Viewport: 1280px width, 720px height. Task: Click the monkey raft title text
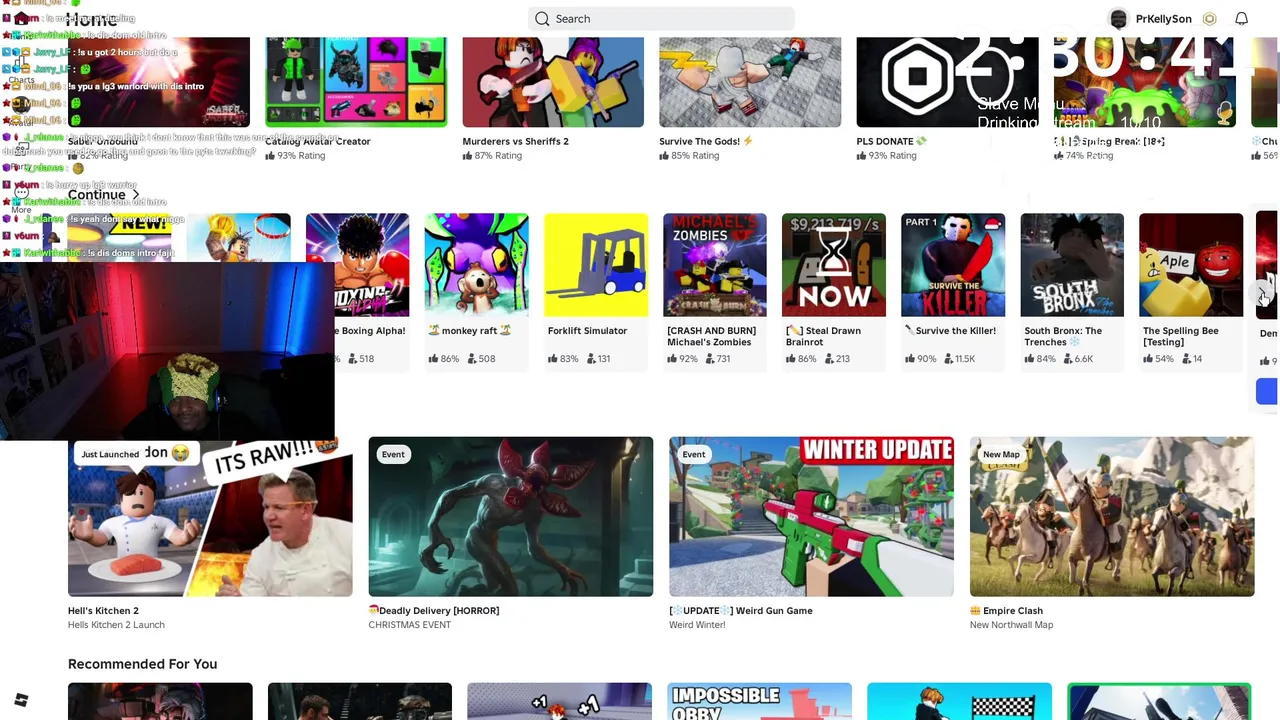click(x=469, y=331)
